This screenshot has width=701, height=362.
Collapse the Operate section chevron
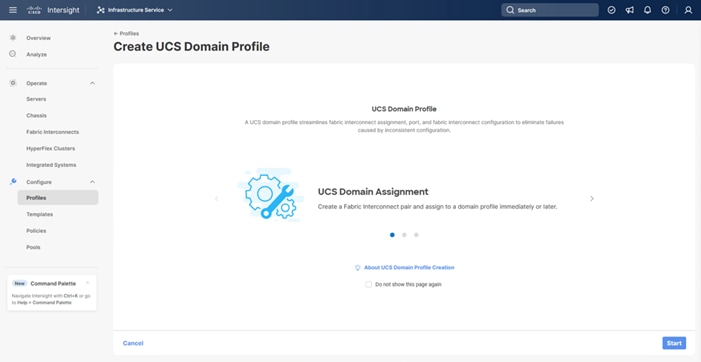pos(93,83)
